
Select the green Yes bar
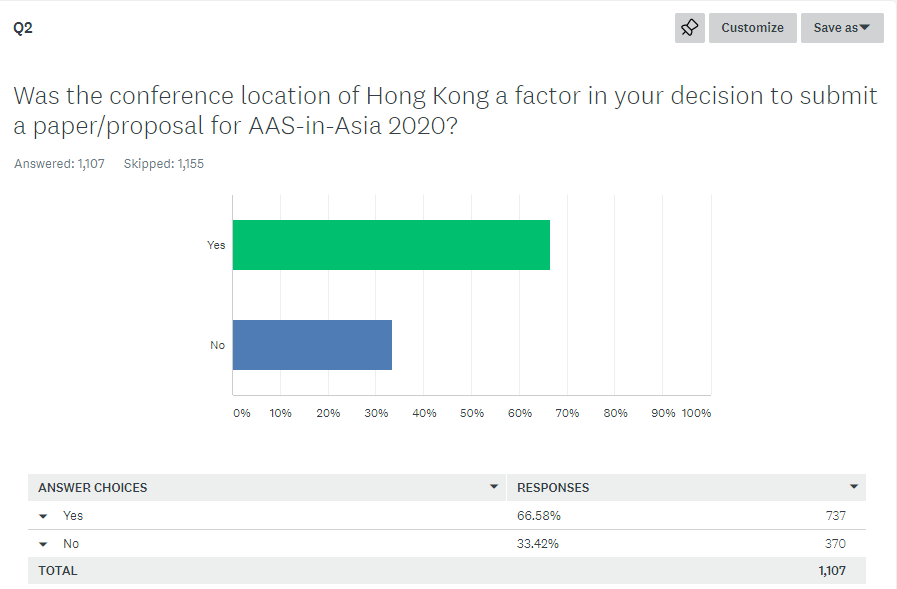pyautogui.click(x=391, y=245)
